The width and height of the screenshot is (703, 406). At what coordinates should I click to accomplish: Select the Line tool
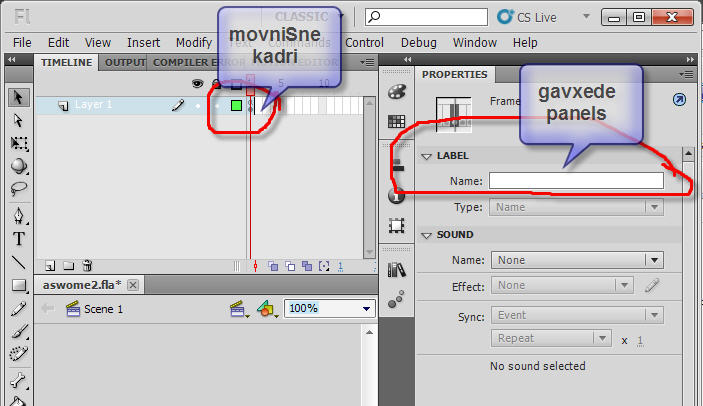[x=18, y=262]
